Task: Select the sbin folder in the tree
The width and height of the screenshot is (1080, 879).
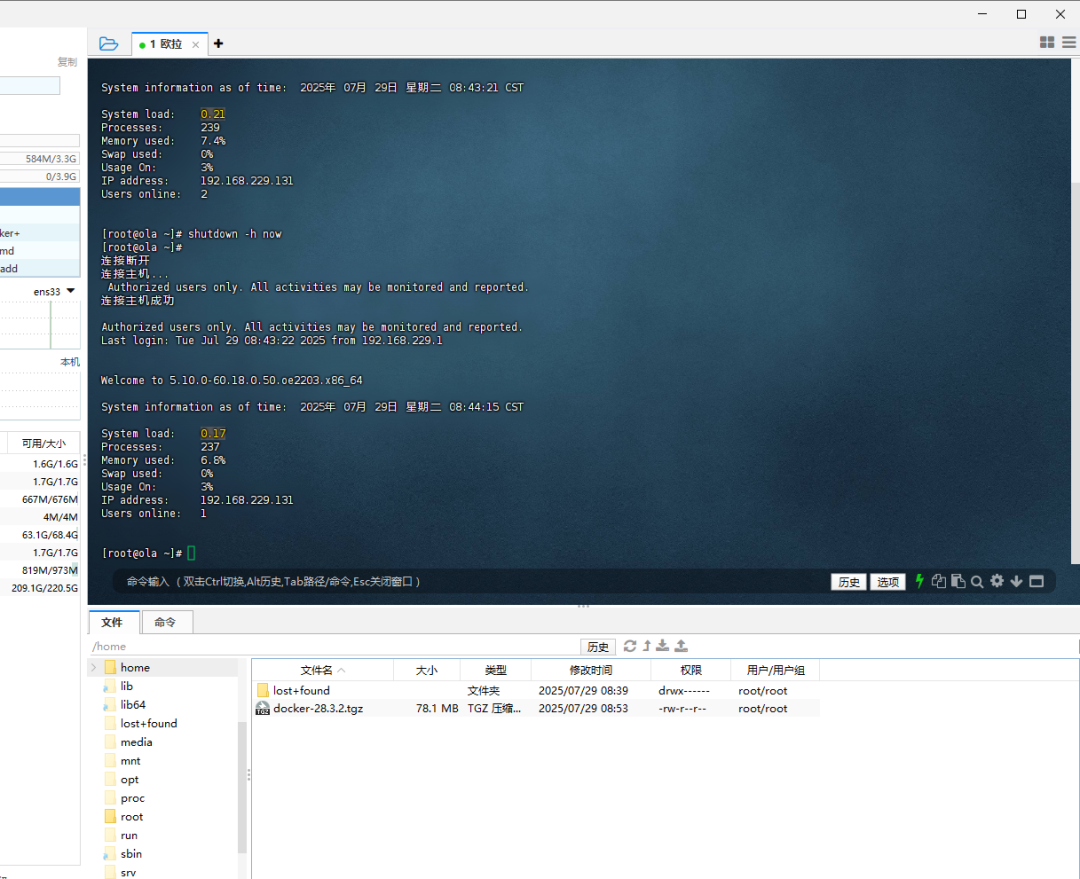Action: click(x=123, y=854)
